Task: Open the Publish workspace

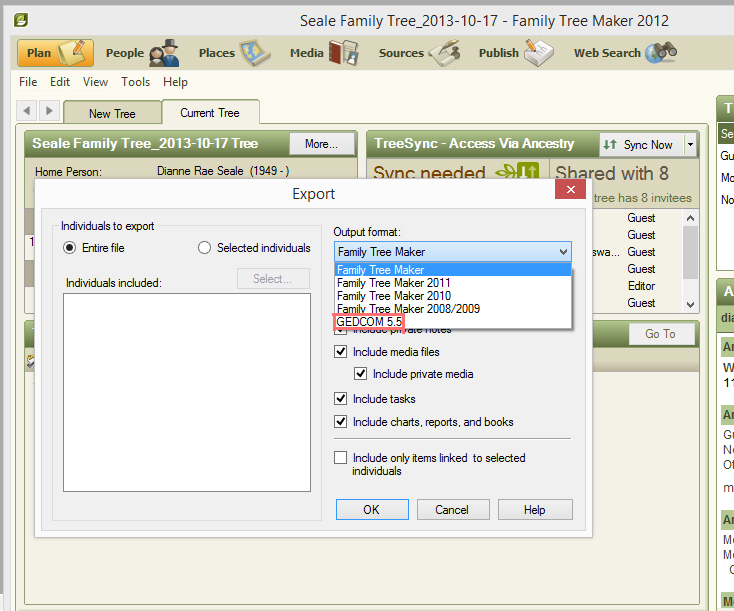Action: point(515,53)
